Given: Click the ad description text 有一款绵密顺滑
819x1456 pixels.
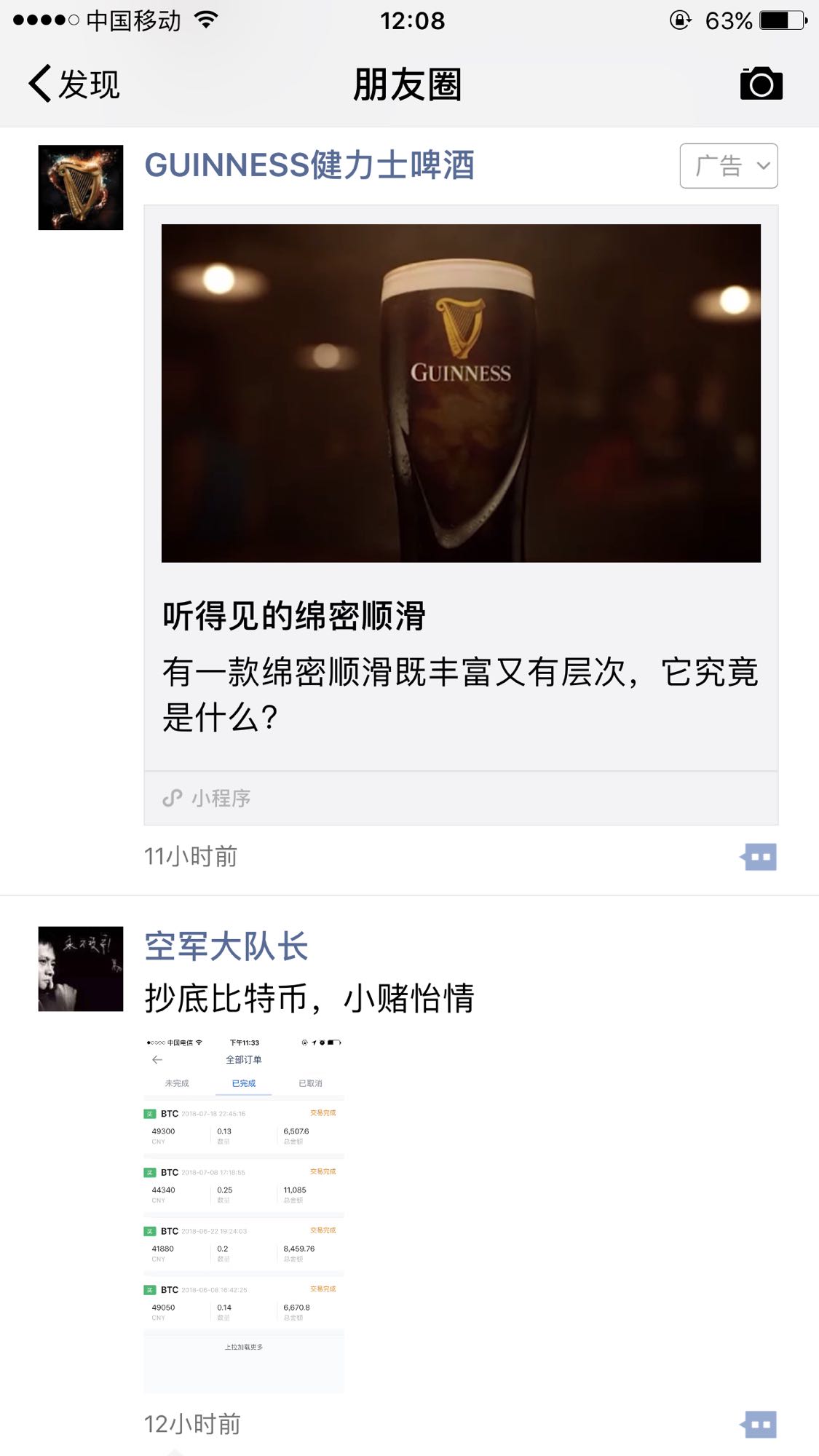Looking at the screenshot, I should tap(461, 694).
